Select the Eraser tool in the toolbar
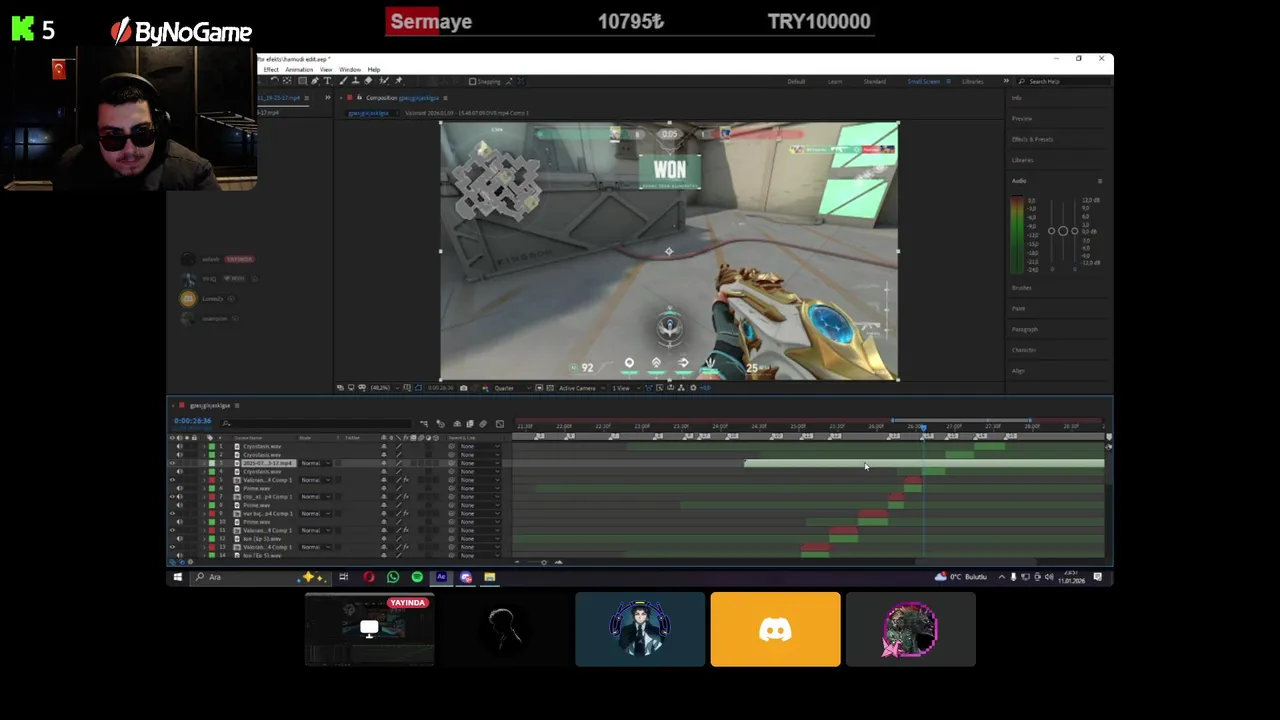 tap(368, 80)
